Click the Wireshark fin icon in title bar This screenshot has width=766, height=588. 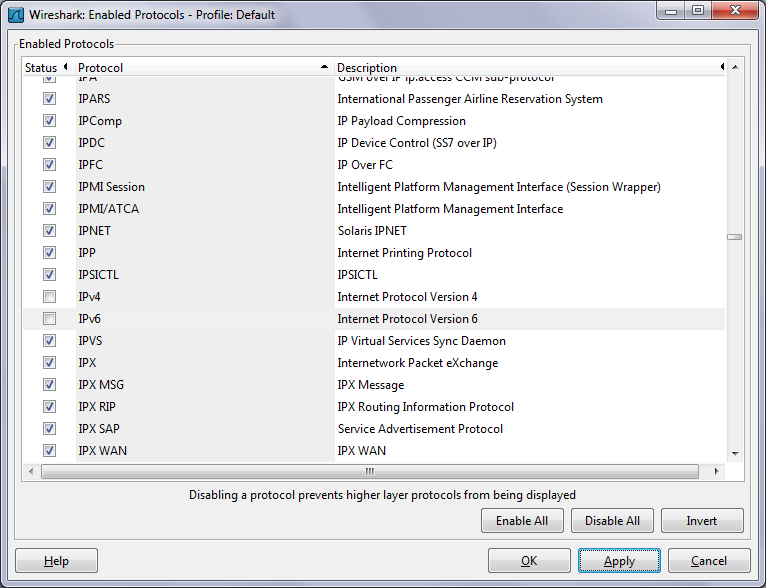tap(16, 15)
